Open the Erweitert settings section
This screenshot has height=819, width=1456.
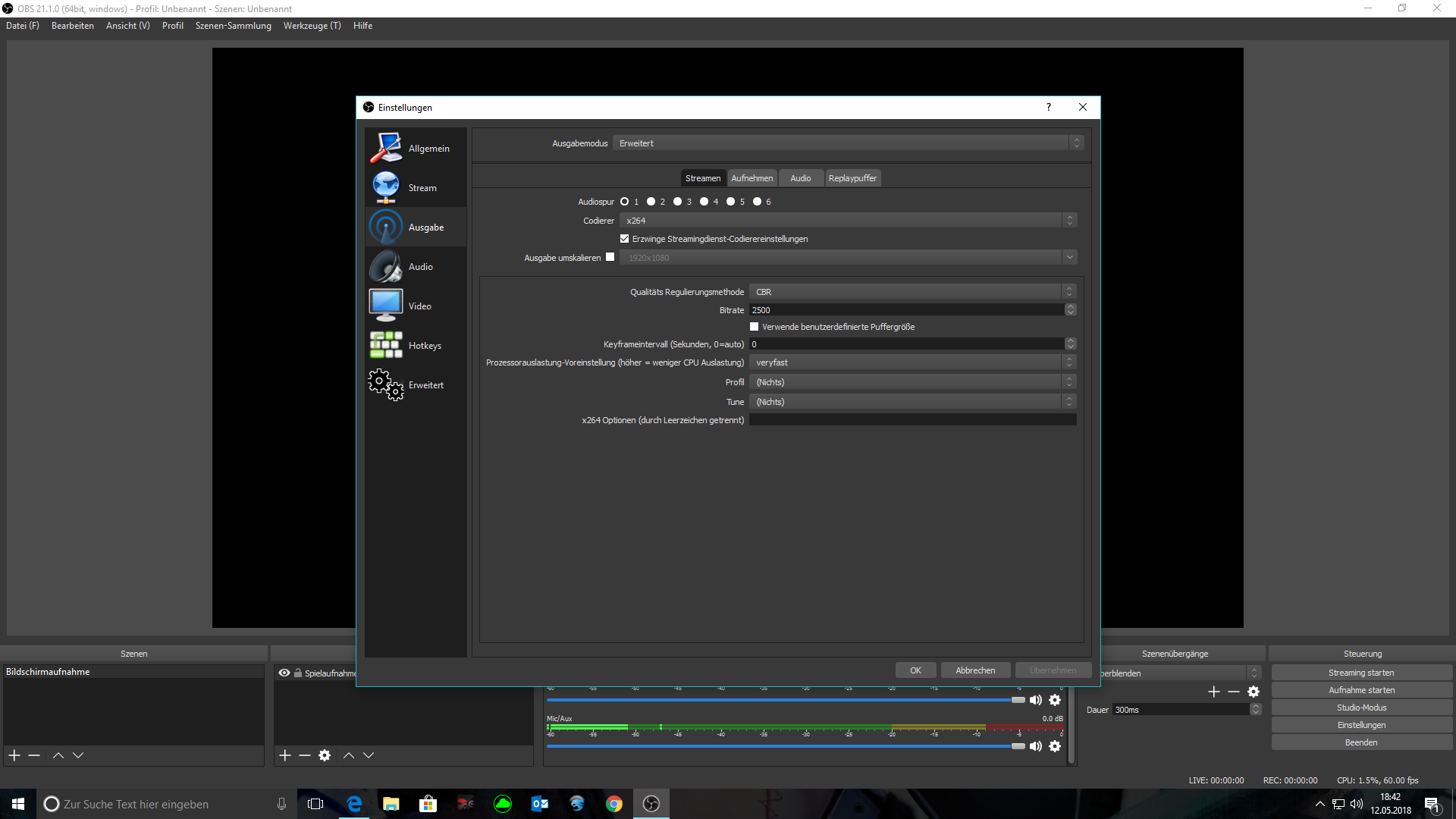point(415,385)
